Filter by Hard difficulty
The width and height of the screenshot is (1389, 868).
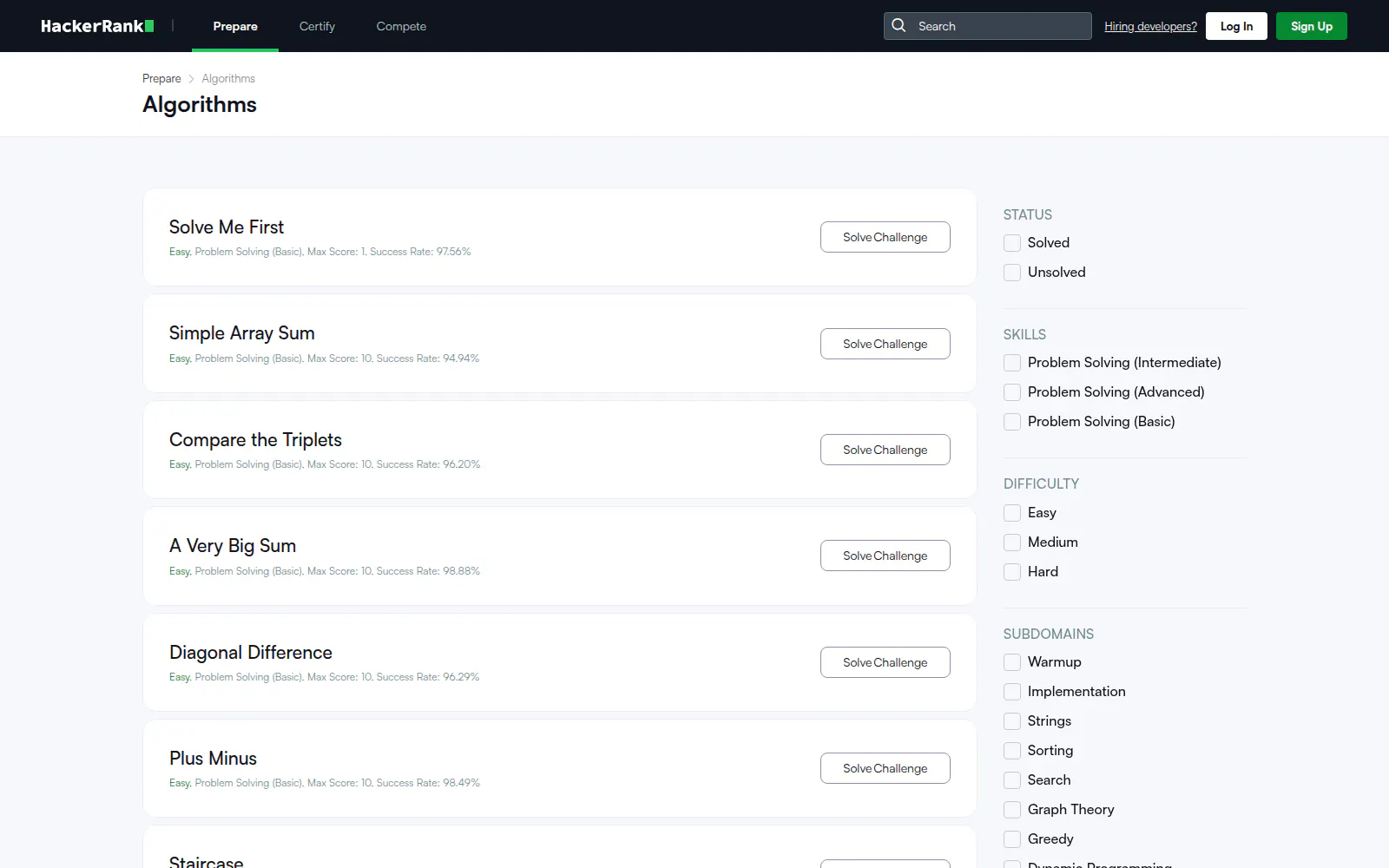(1012, 572)
